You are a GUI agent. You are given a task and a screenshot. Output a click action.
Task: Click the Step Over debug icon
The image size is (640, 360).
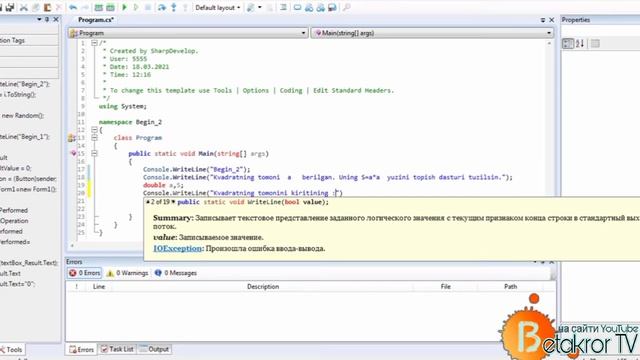point(162,7)
